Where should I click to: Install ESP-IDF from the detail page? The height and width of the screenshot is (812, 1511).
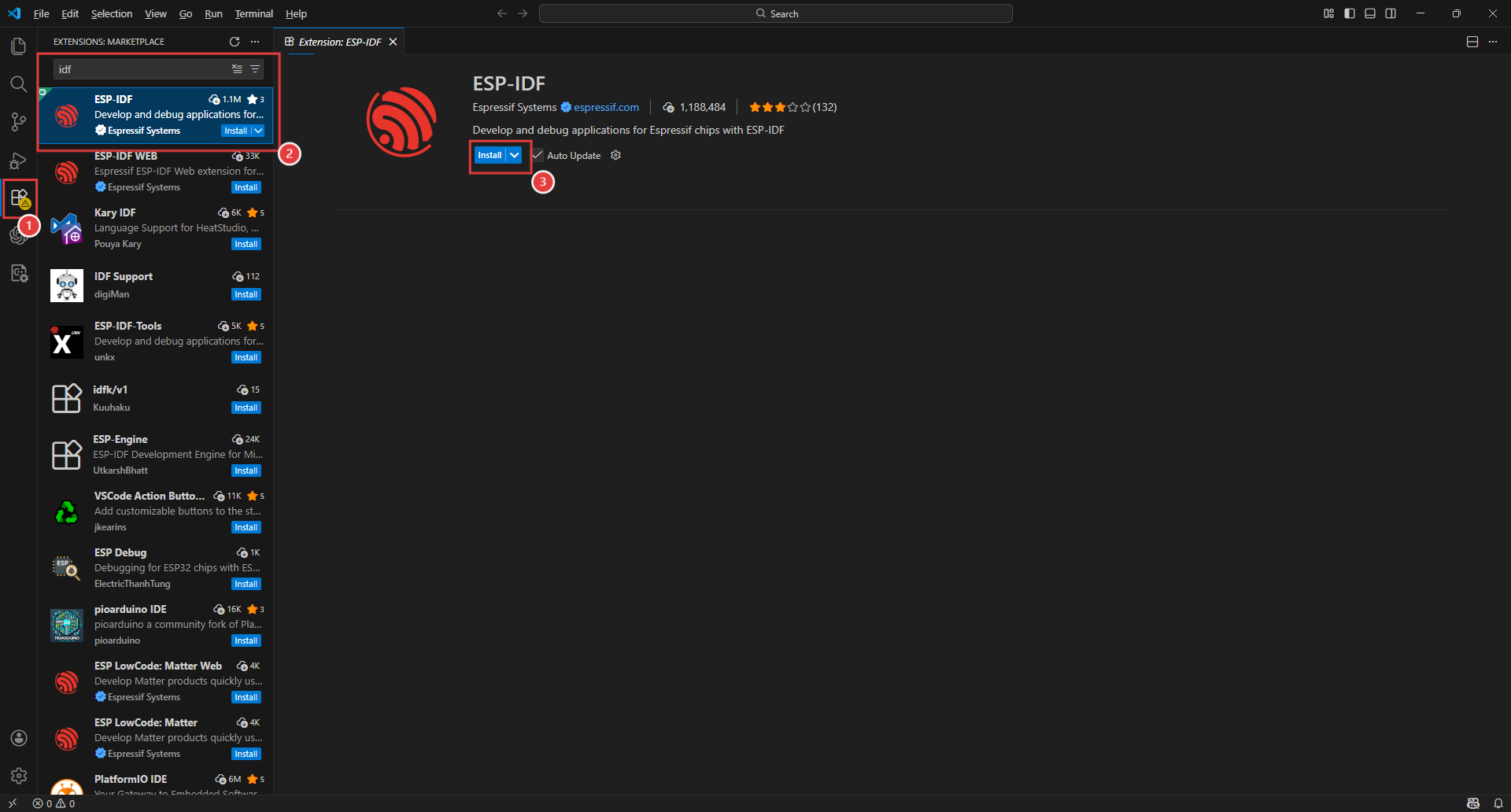coord(490,155)
